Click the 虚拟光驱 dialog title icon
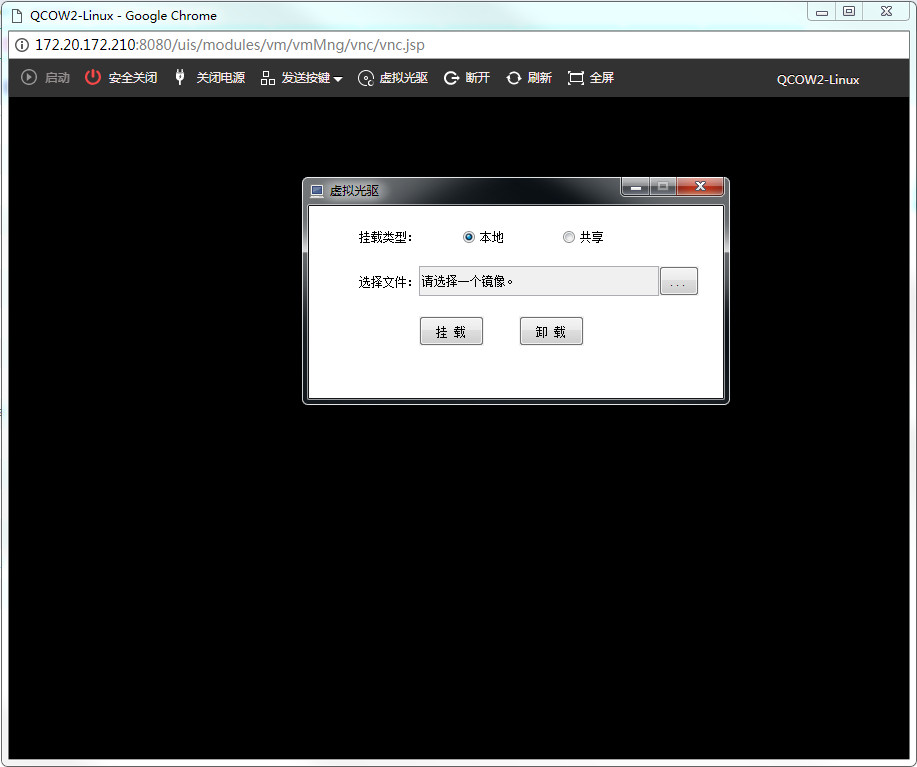Viewport: 917px width, 767px height. coord(317,191)
